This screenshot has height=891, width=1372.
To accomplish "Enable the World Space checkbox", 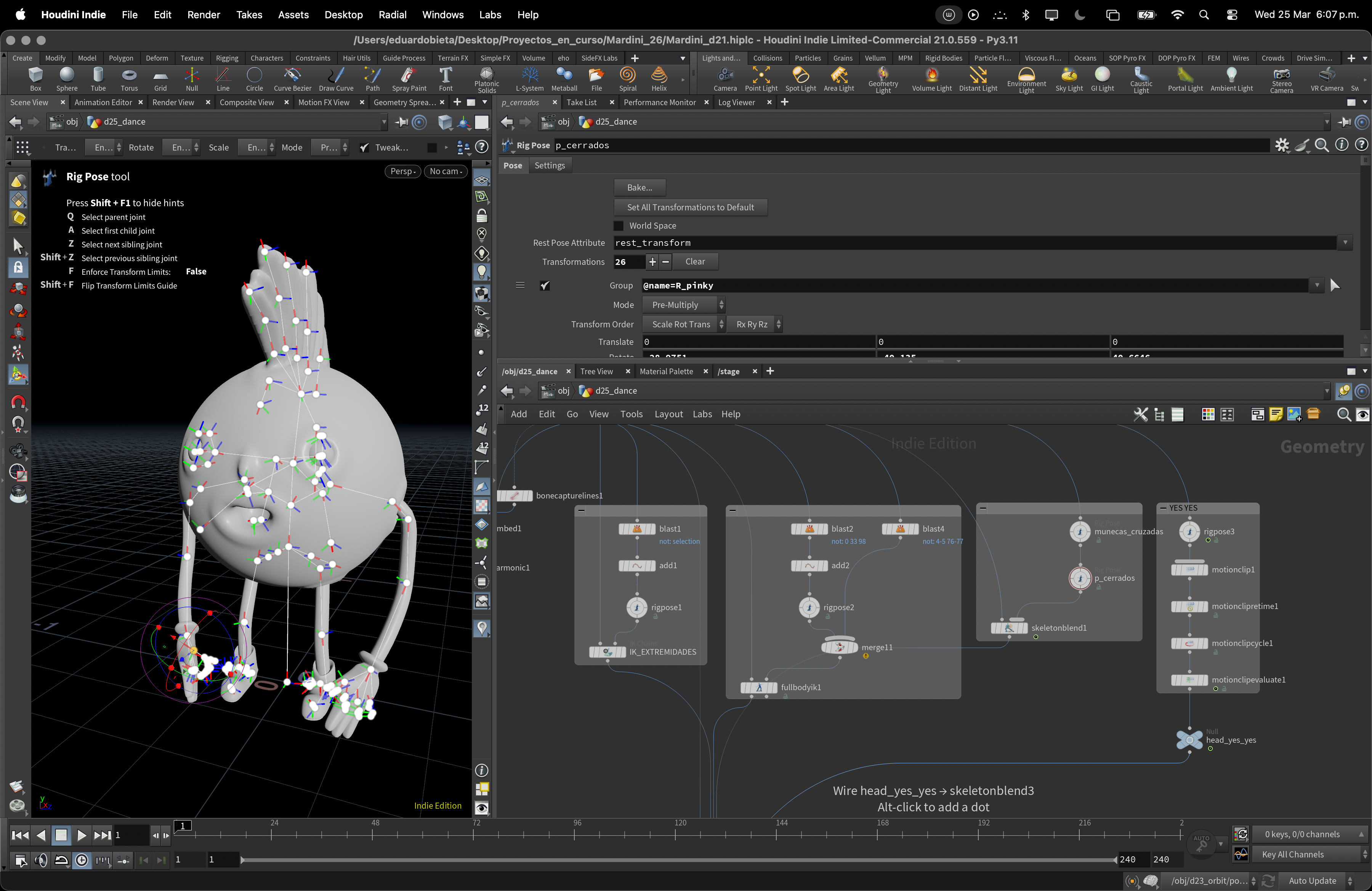I will [619, 226].
